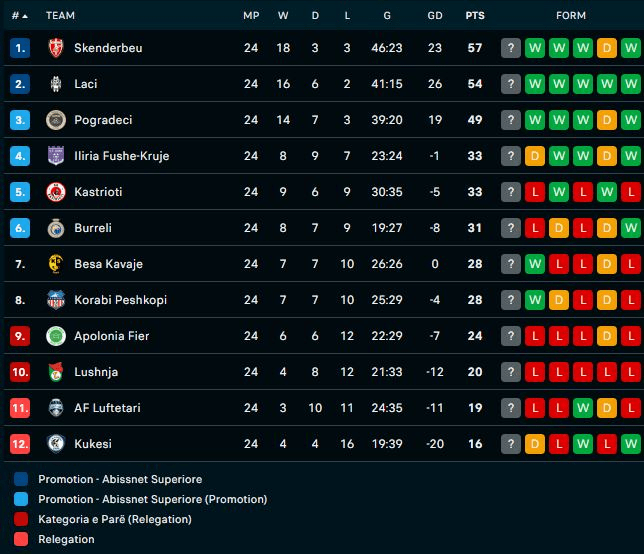Screen dimensions: 644x554
Task: Click the Pogradeci club badge
Action: (x=56, y=120)
